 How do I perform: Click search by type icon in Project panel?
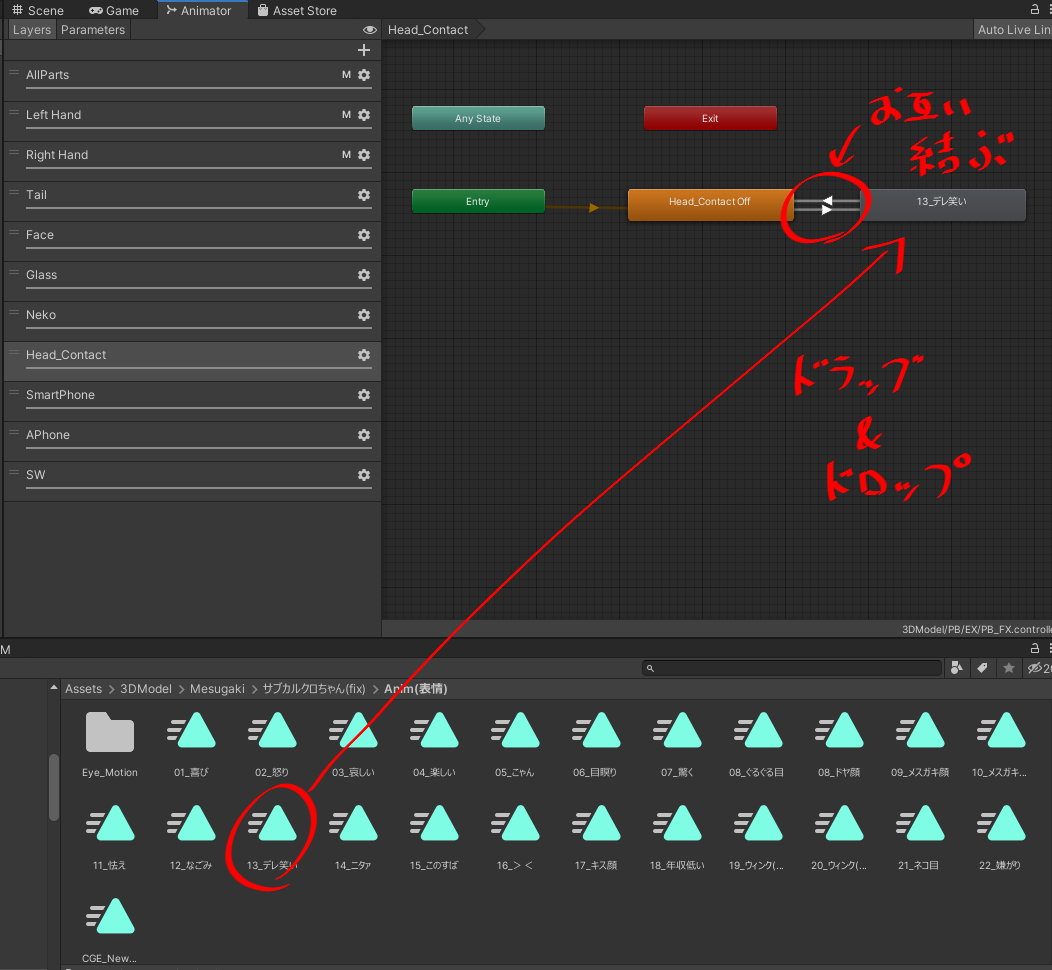[x=957, y=668]
